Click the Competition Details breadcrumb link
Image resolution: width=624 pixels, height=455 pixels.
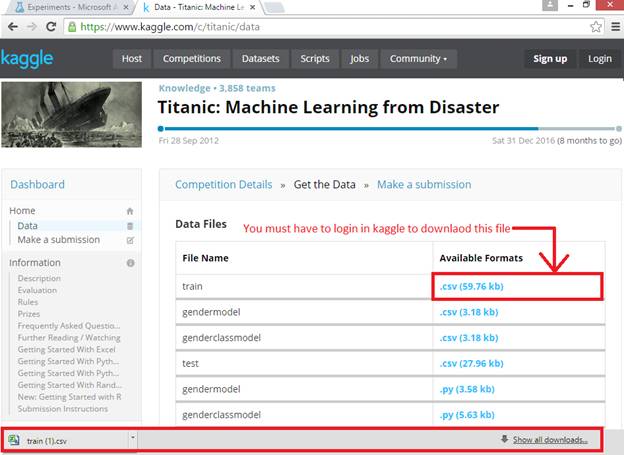click(x=224, y=185)
